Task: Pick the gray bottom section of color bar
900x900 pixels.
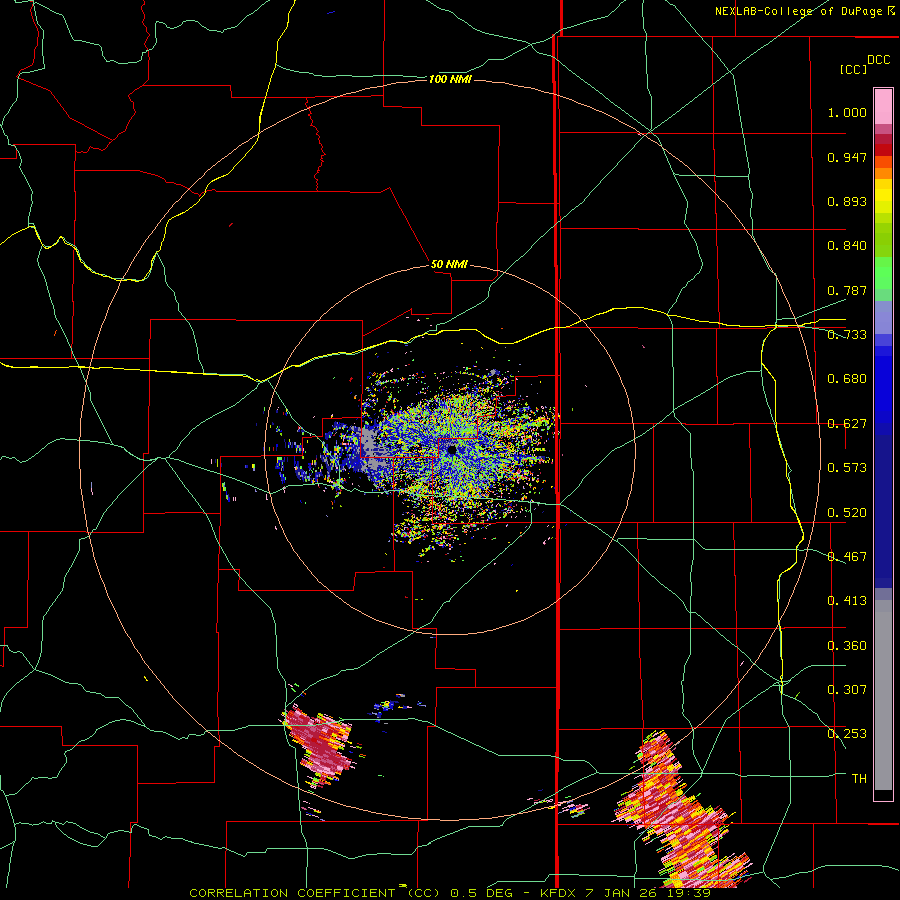Action: 883,695
